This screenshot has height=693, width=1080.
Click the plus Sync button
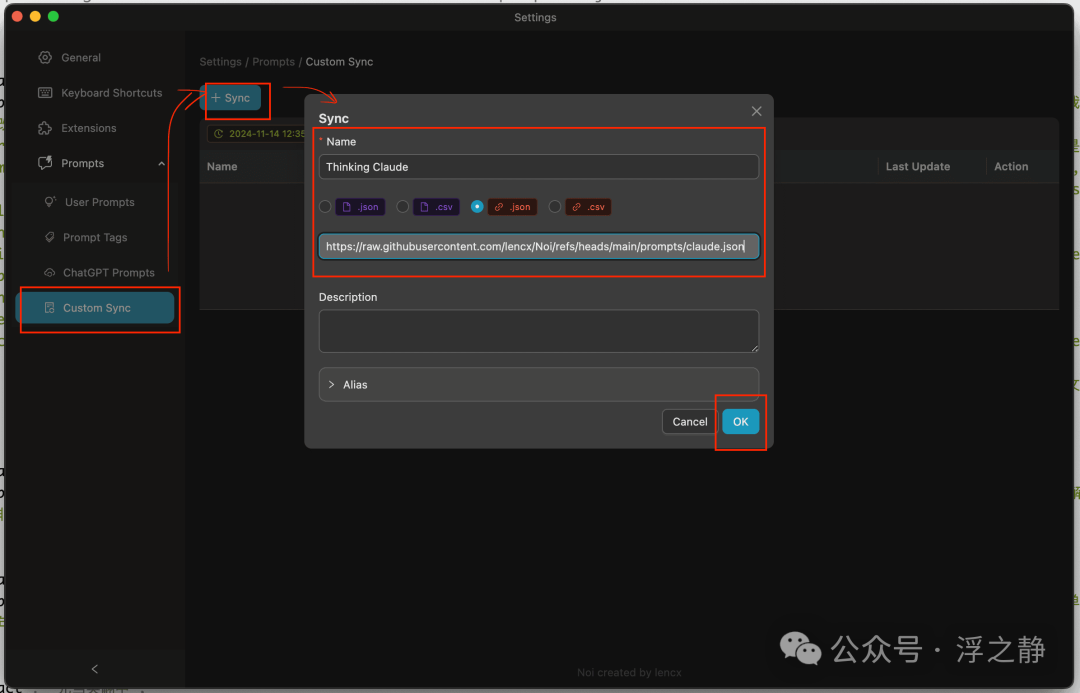click(x=231, y=98)
